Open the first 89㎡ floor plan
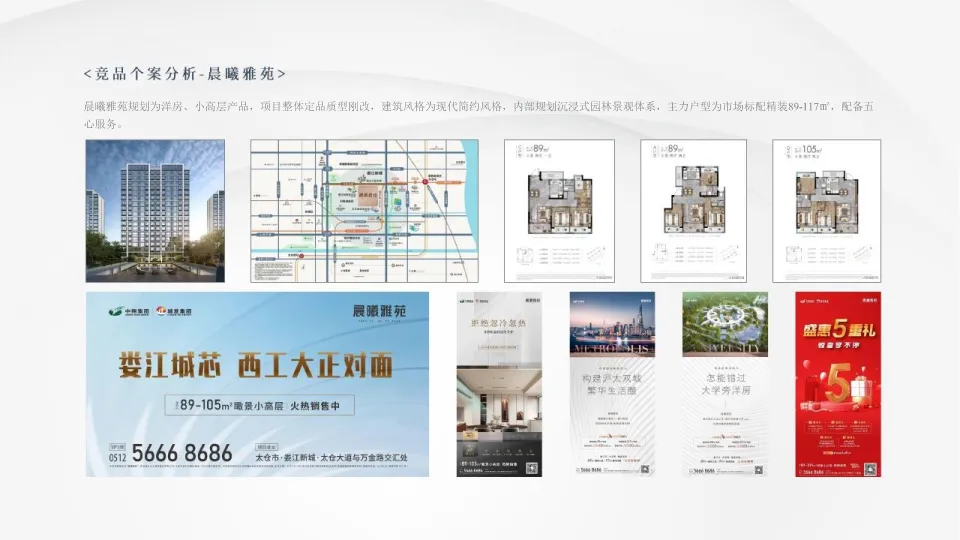This screenshot has width=960, height=540. point(559,211)
